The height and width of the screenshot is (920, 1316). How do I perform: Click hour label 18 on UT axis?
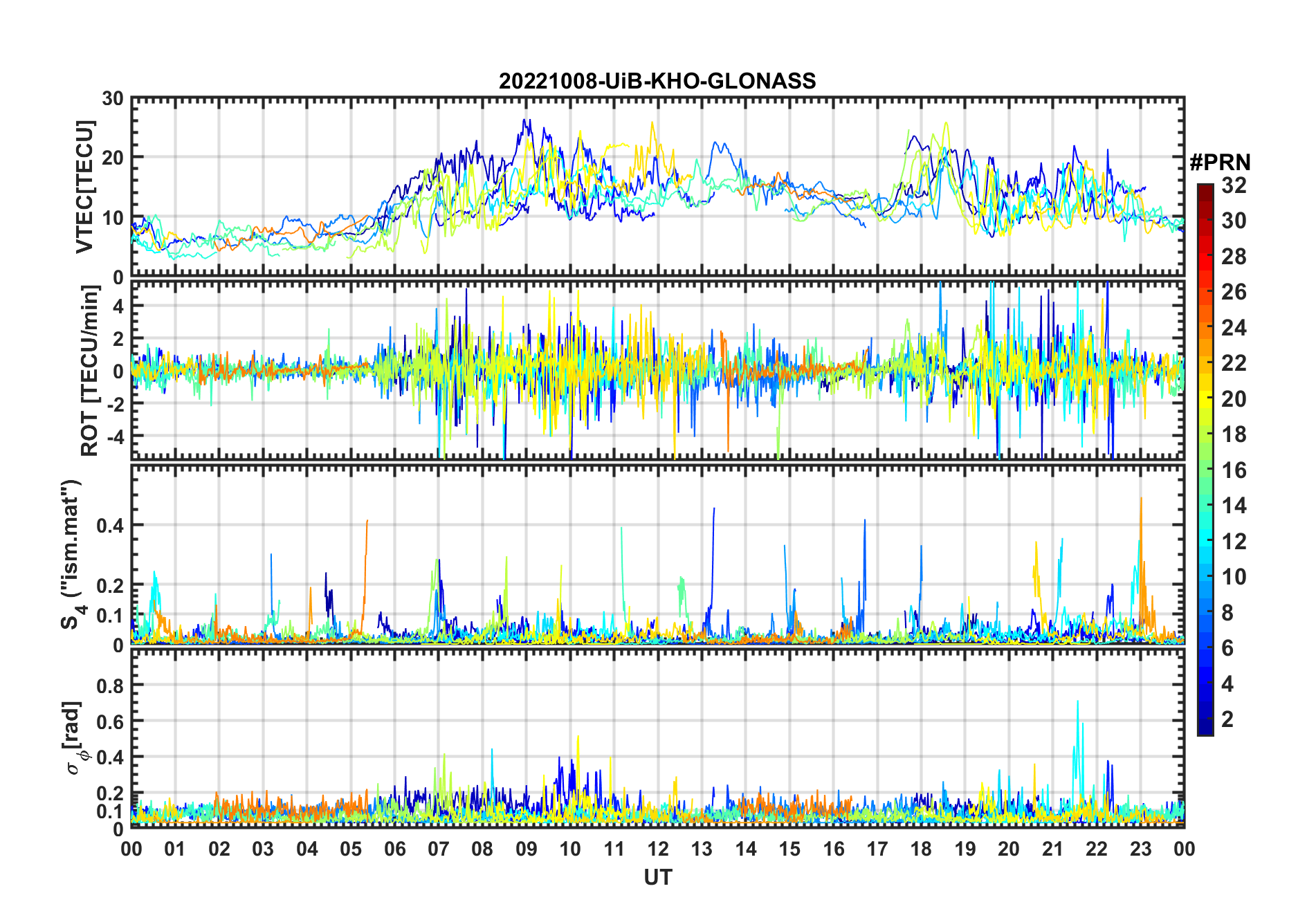921,849
